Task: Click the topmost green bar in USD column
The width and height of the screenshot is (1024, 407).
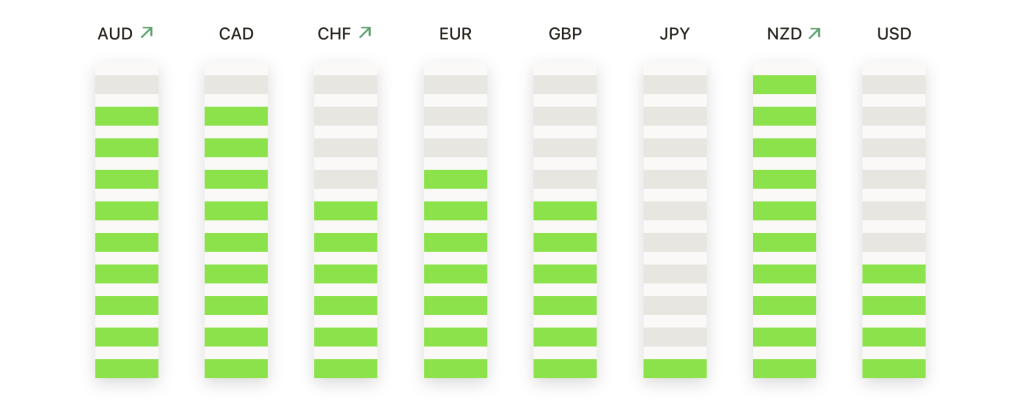Action: pos(894,274)
